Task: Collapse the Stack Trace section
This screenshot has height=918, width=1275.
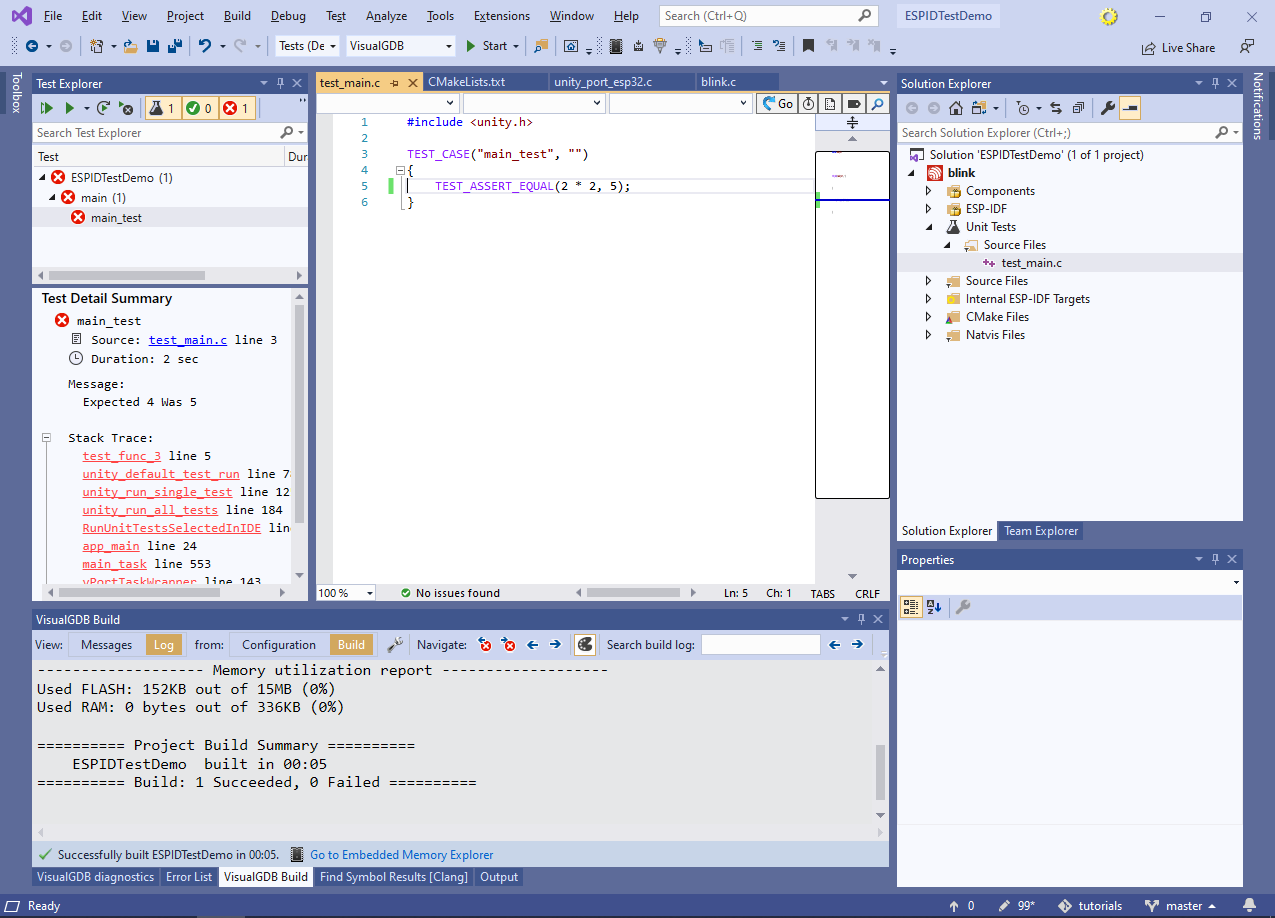Action: 47,438
